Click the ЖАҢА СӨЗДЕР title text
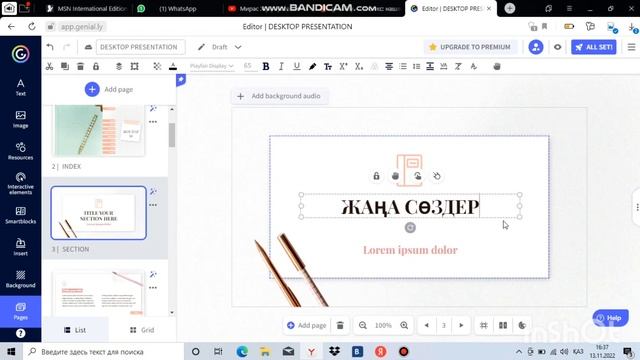 click(x=410, y=207)
